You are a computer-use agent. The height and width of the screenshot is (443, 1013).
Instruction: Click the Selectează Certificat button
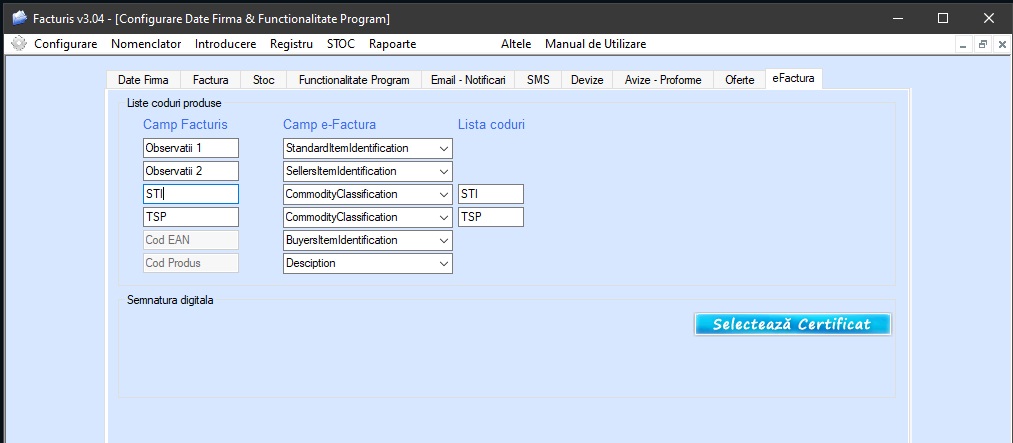[x=793, y=324]
